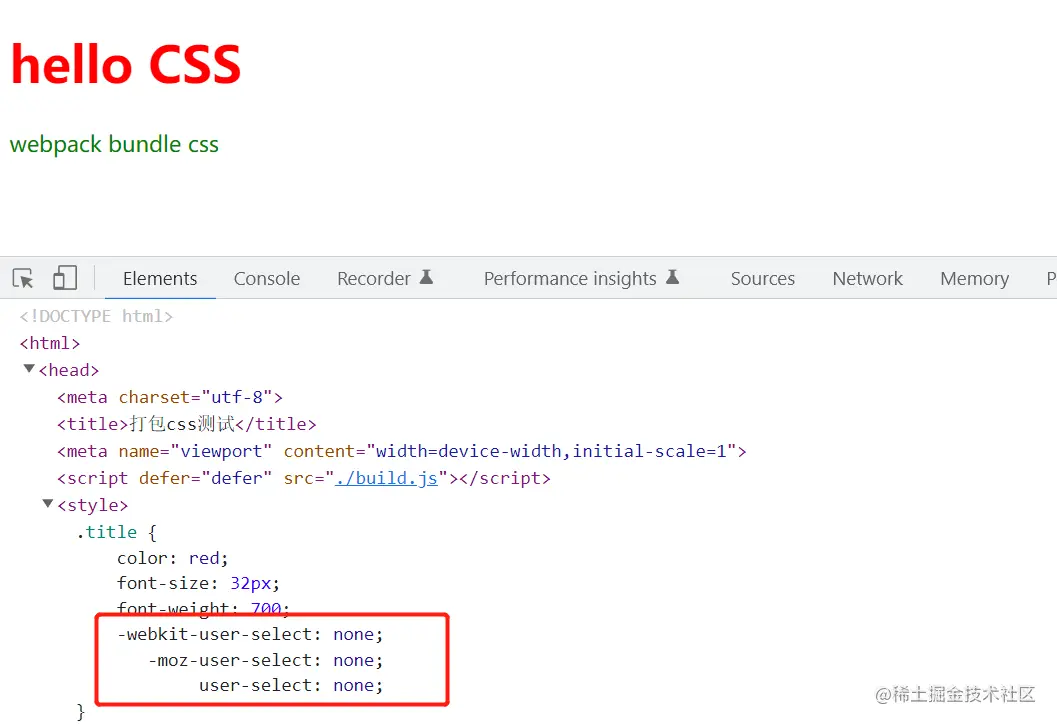Click the Performance insights flask icon
This screenshot has width=1057, height=726.
click(672, 276)
